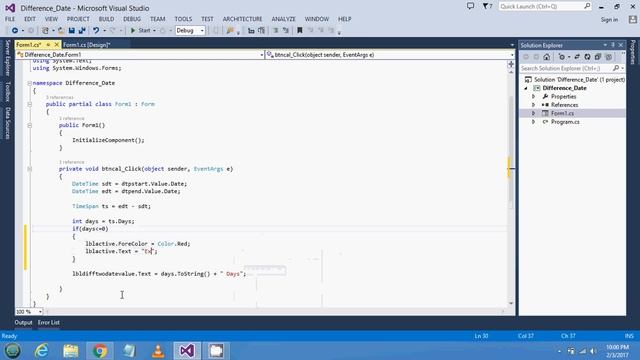Open the HELP menu
This screenshot has width=640, height=360.
344,19
